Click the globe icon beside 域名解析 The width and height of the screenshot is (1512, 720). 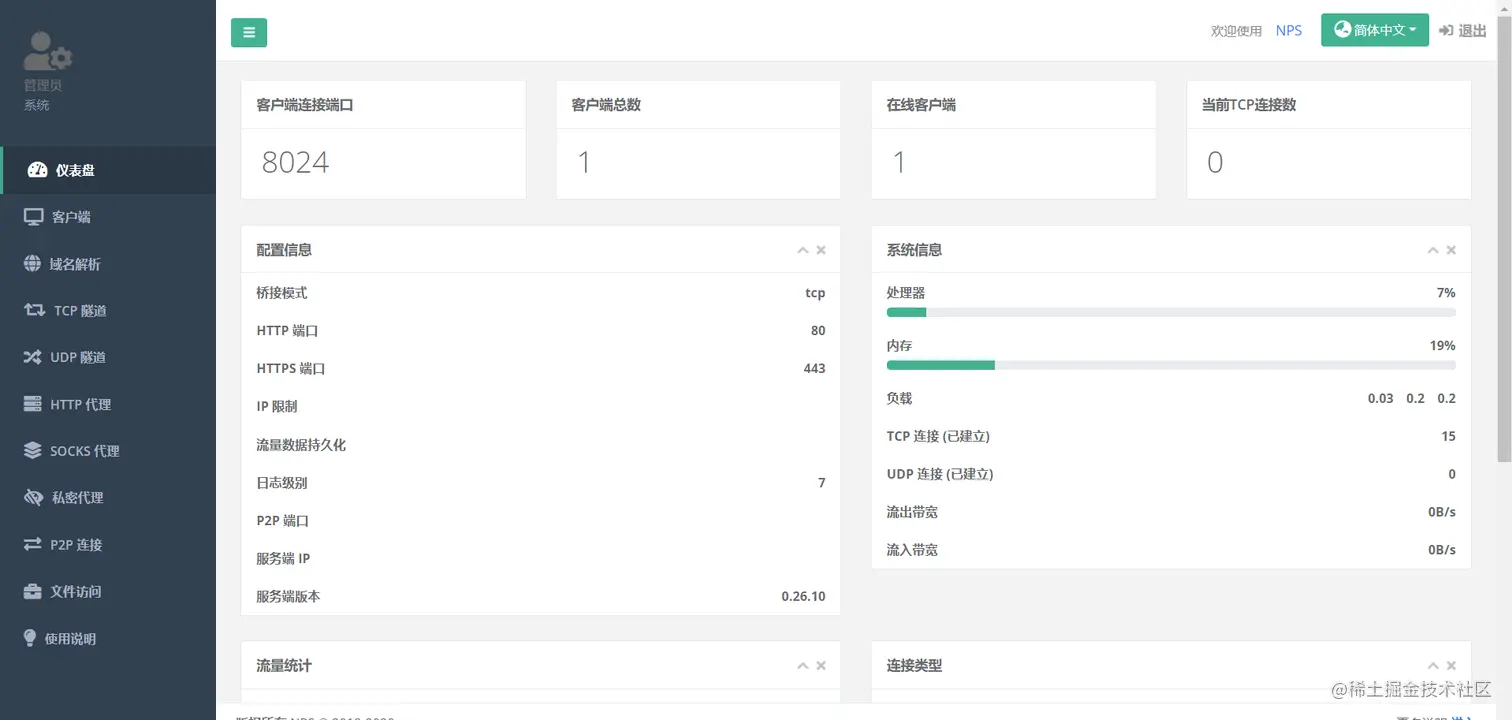pyautogui.click(x=32, y=264)
